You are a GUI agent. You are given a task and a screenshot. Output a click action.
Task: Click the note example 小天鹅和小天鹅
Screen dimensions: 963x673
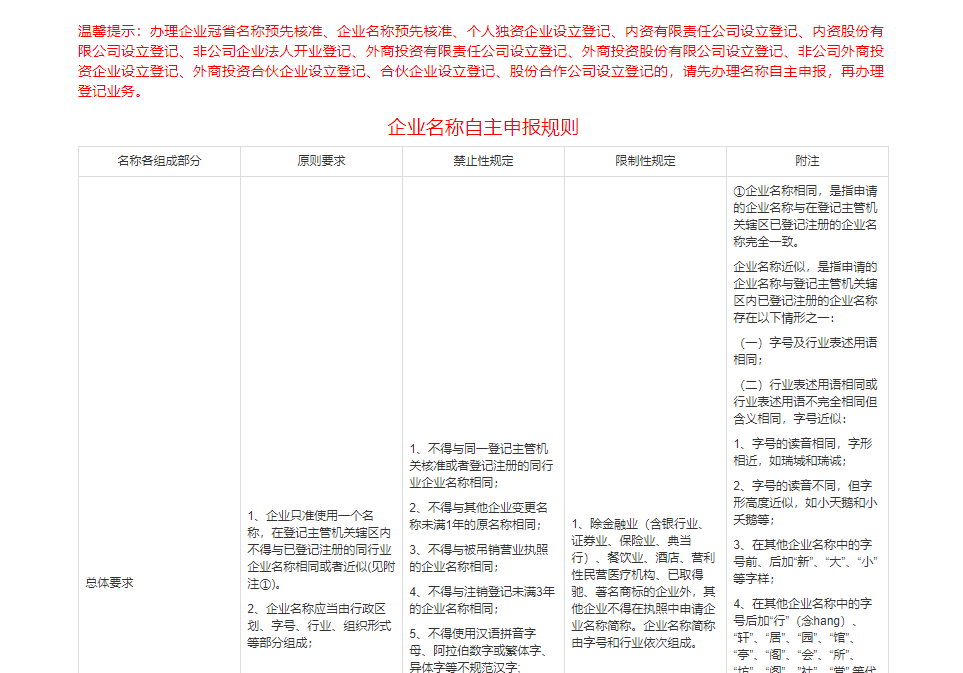(x=806, y=502)
